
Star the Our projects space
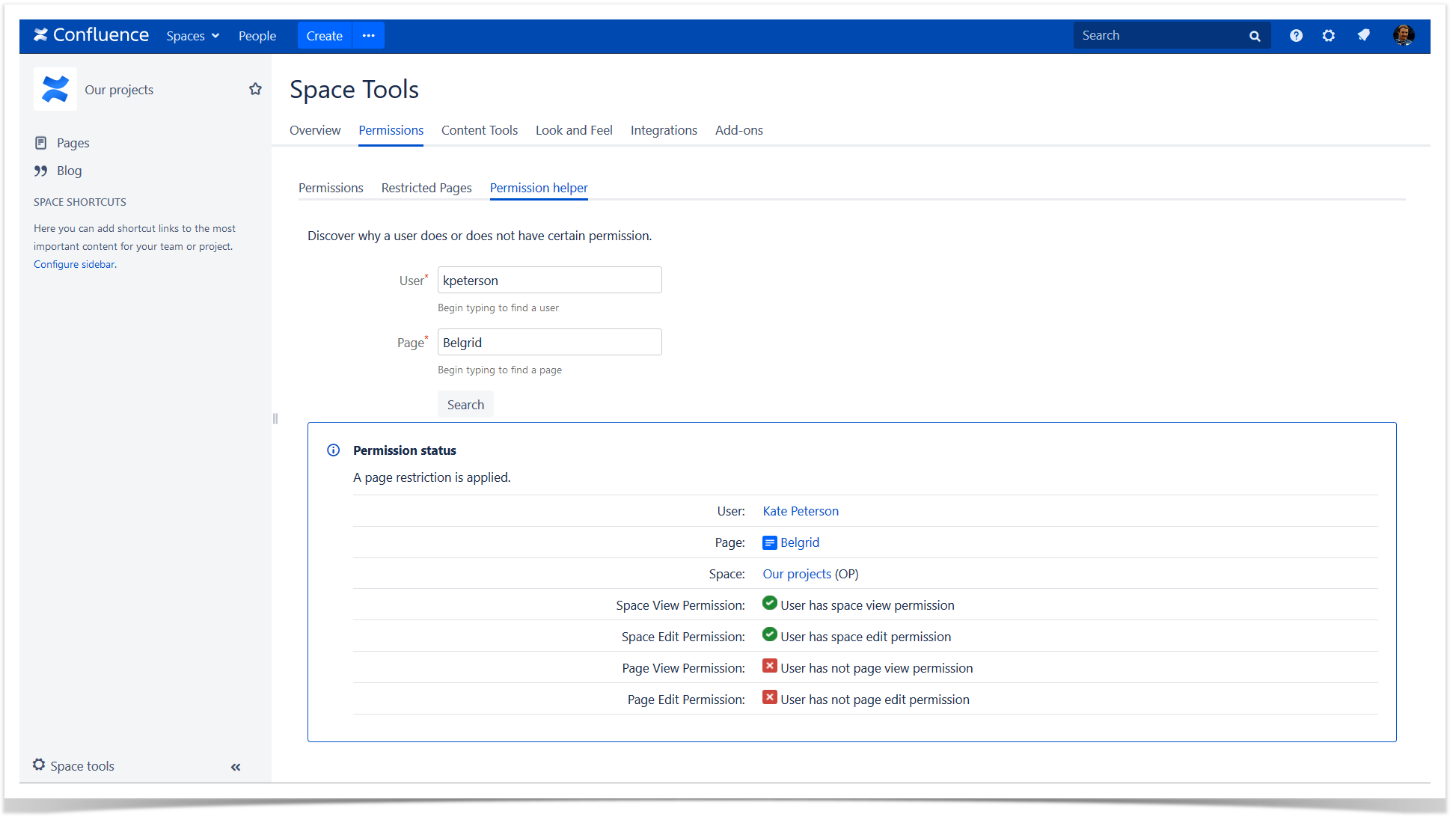[x=255, y=89]
